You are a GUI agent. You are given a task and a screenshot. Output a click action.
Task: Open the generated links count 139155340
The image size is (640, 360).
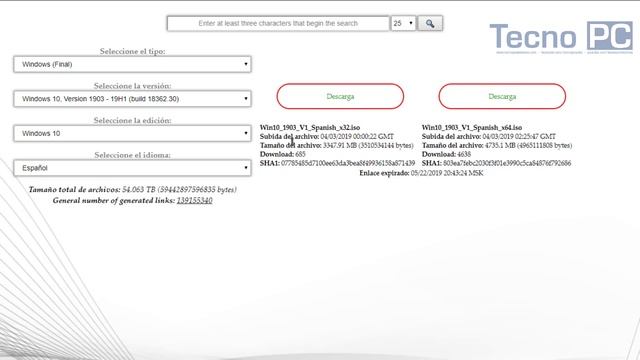[x=194, y=200]
